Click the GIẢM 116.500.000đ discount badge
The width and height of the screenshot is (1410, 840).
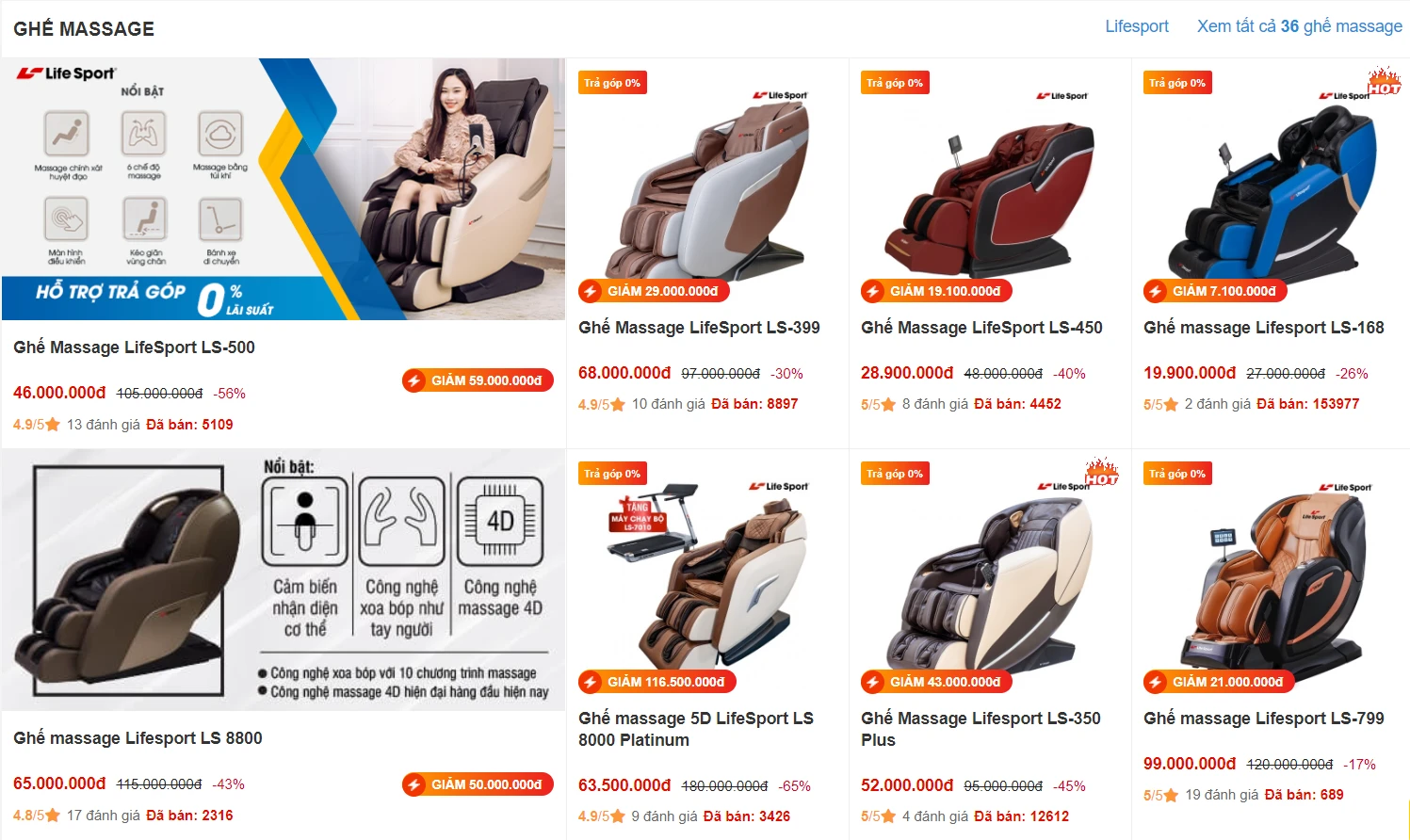tap(657, 682)
